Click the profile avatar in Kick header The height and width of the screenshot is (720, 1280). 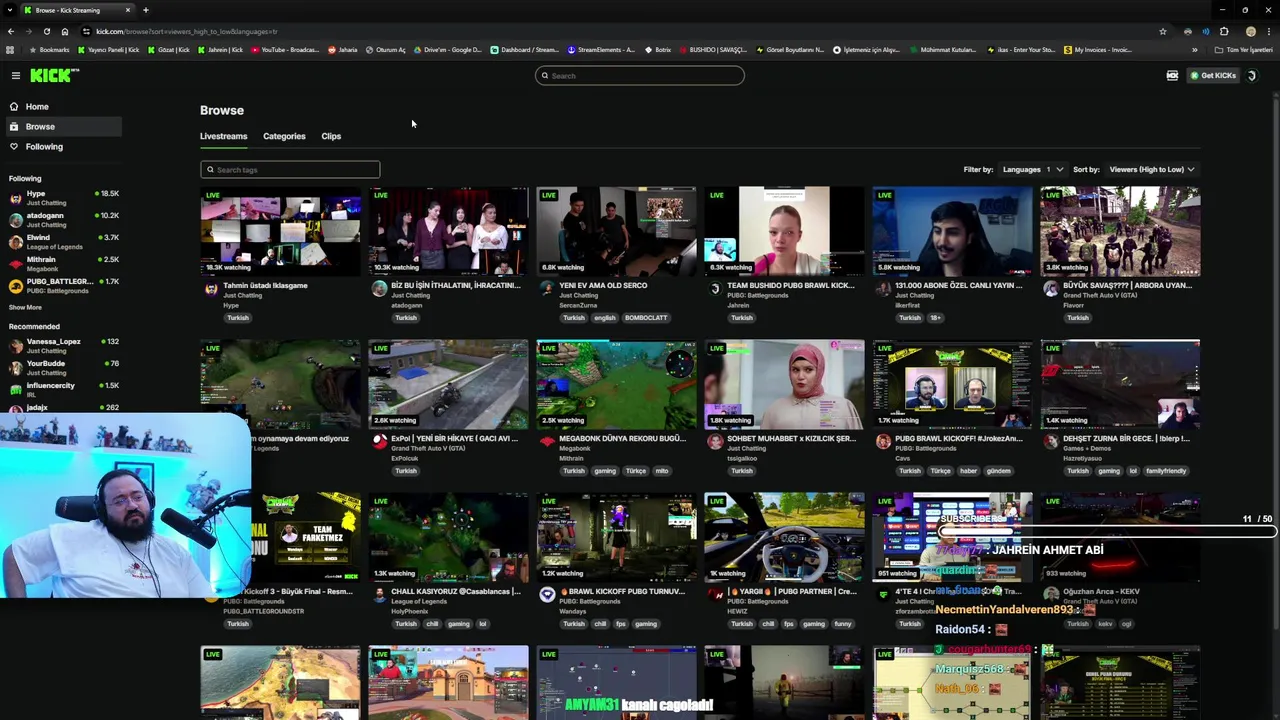(1251, 75)
